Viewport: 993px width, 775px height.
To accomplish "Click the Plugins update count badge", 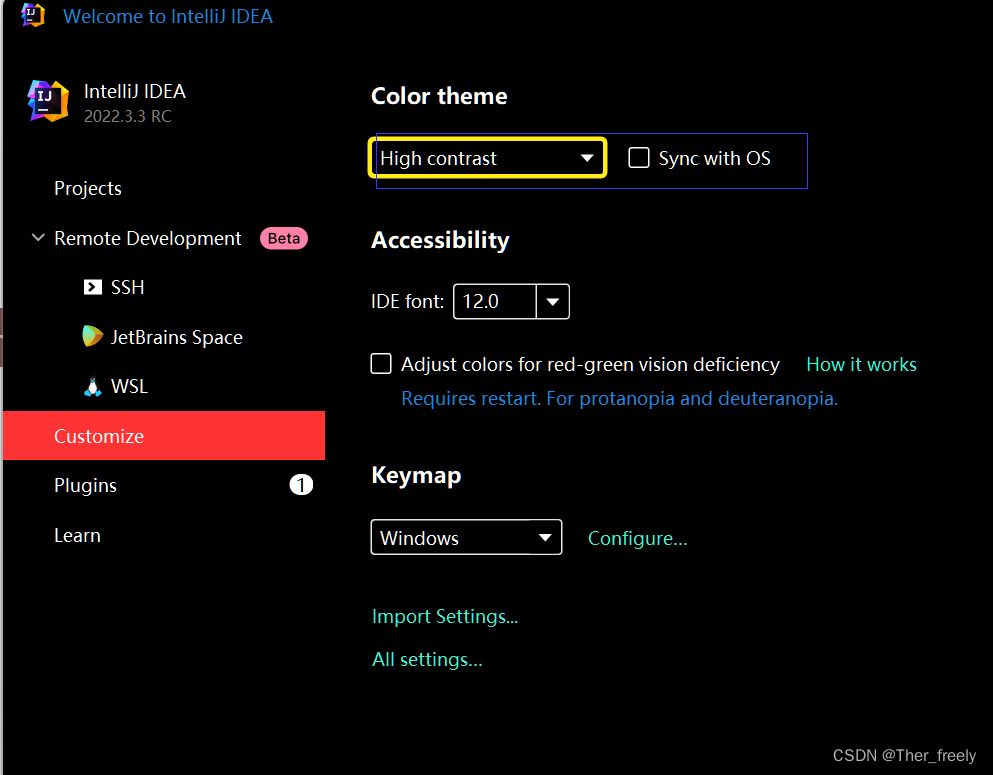I will (301, 485).
